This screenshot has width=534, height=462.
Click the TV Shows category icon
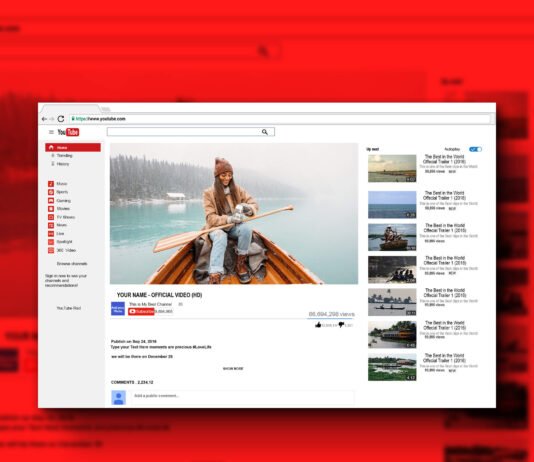pos(51,217)
